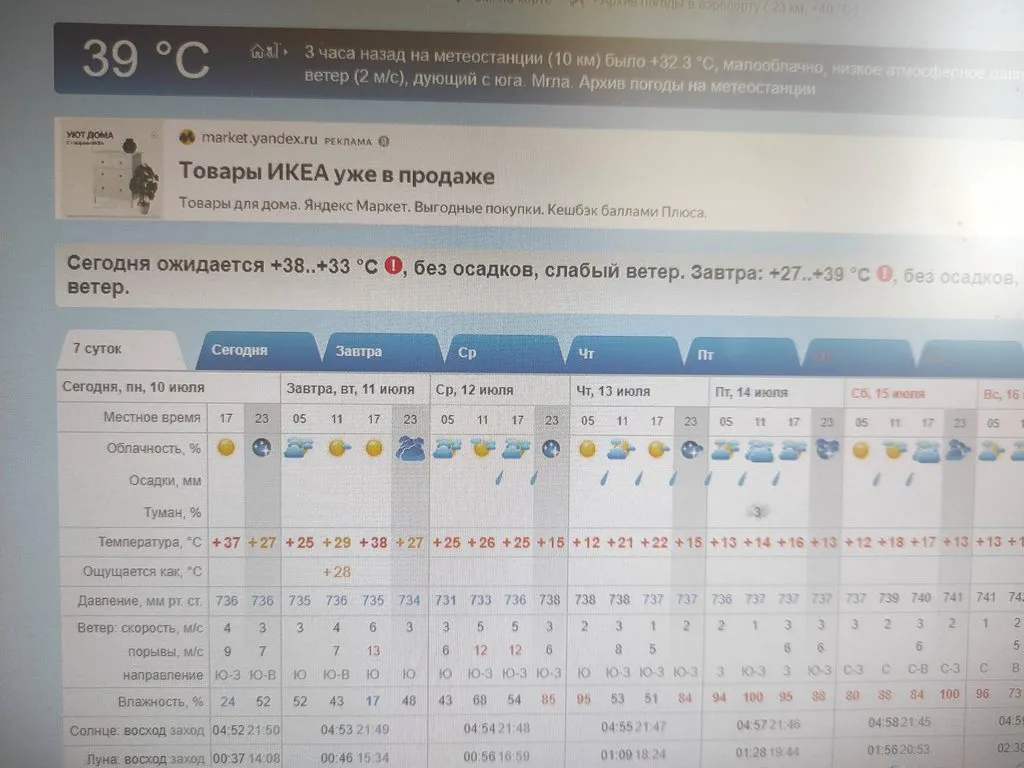Switch to the Сегодня tab
Viewport: 1024px width, 768px height.
click(239, 351)
